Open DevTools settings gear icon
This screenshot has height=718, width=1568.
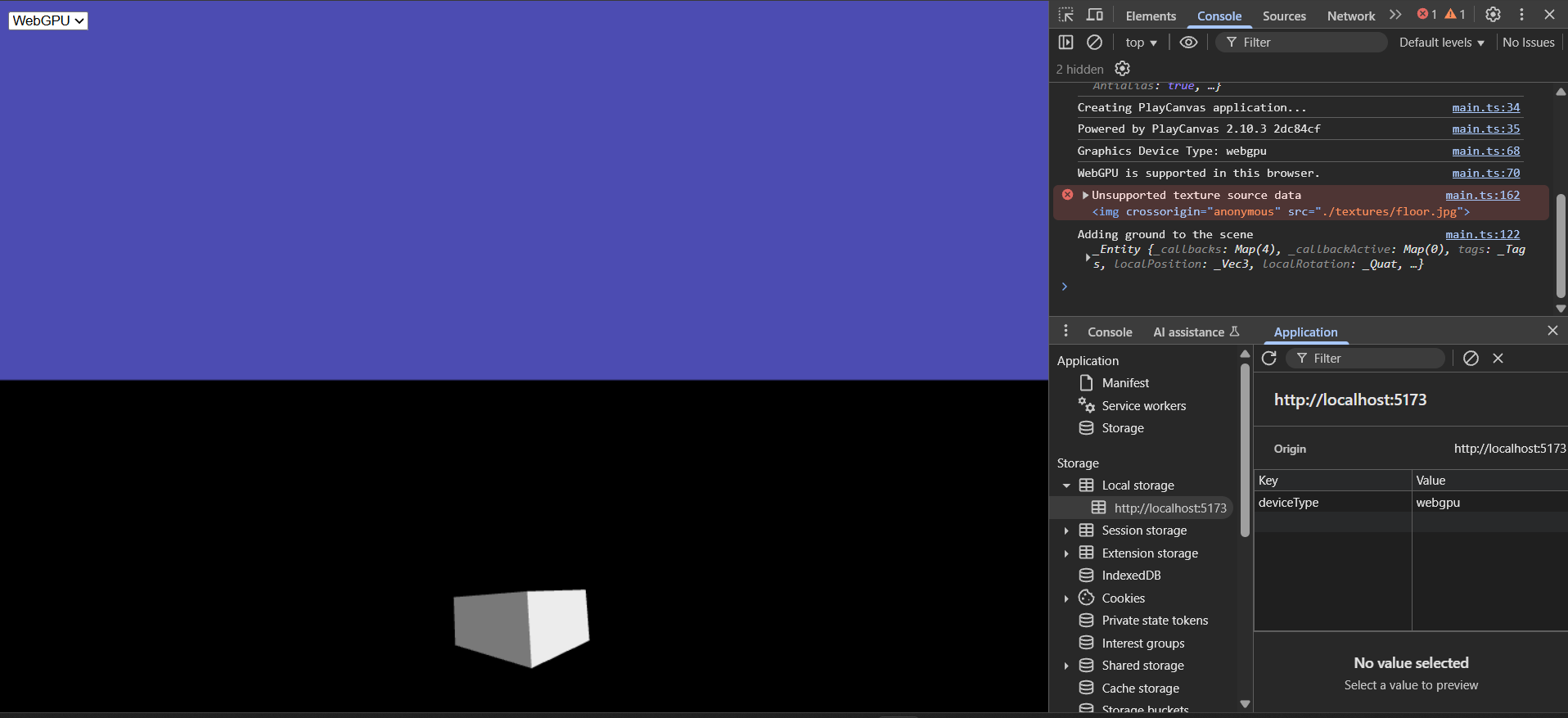[x=1493, y=15]
